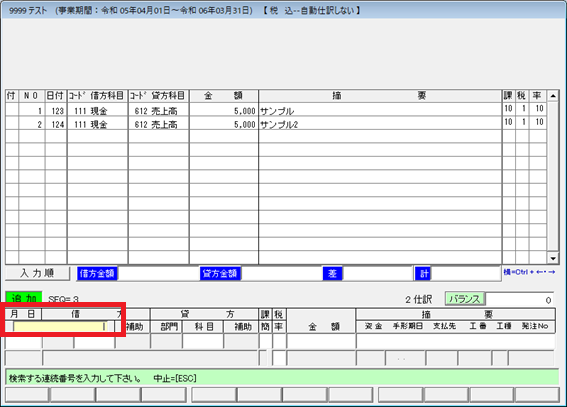Viewport: 567px width, 407px height.
Task: Click the yellow month-day input field
Action: (59, 326)
